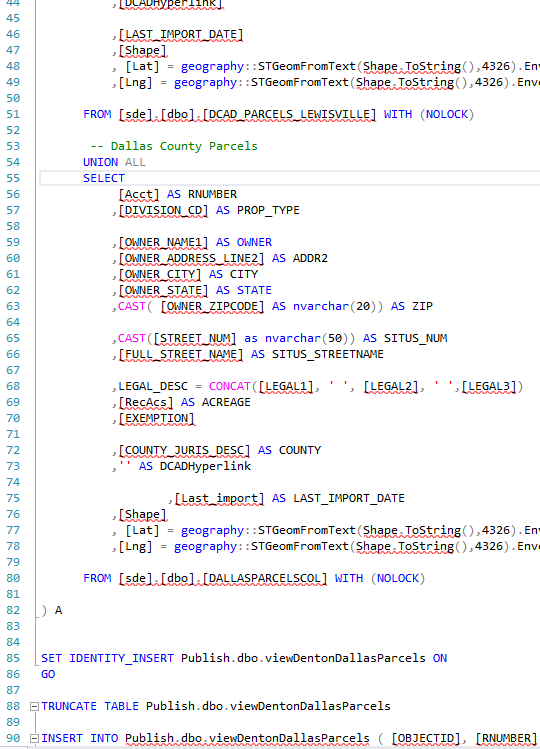Click line number 64 in the gutter

[x=13, y=322]
